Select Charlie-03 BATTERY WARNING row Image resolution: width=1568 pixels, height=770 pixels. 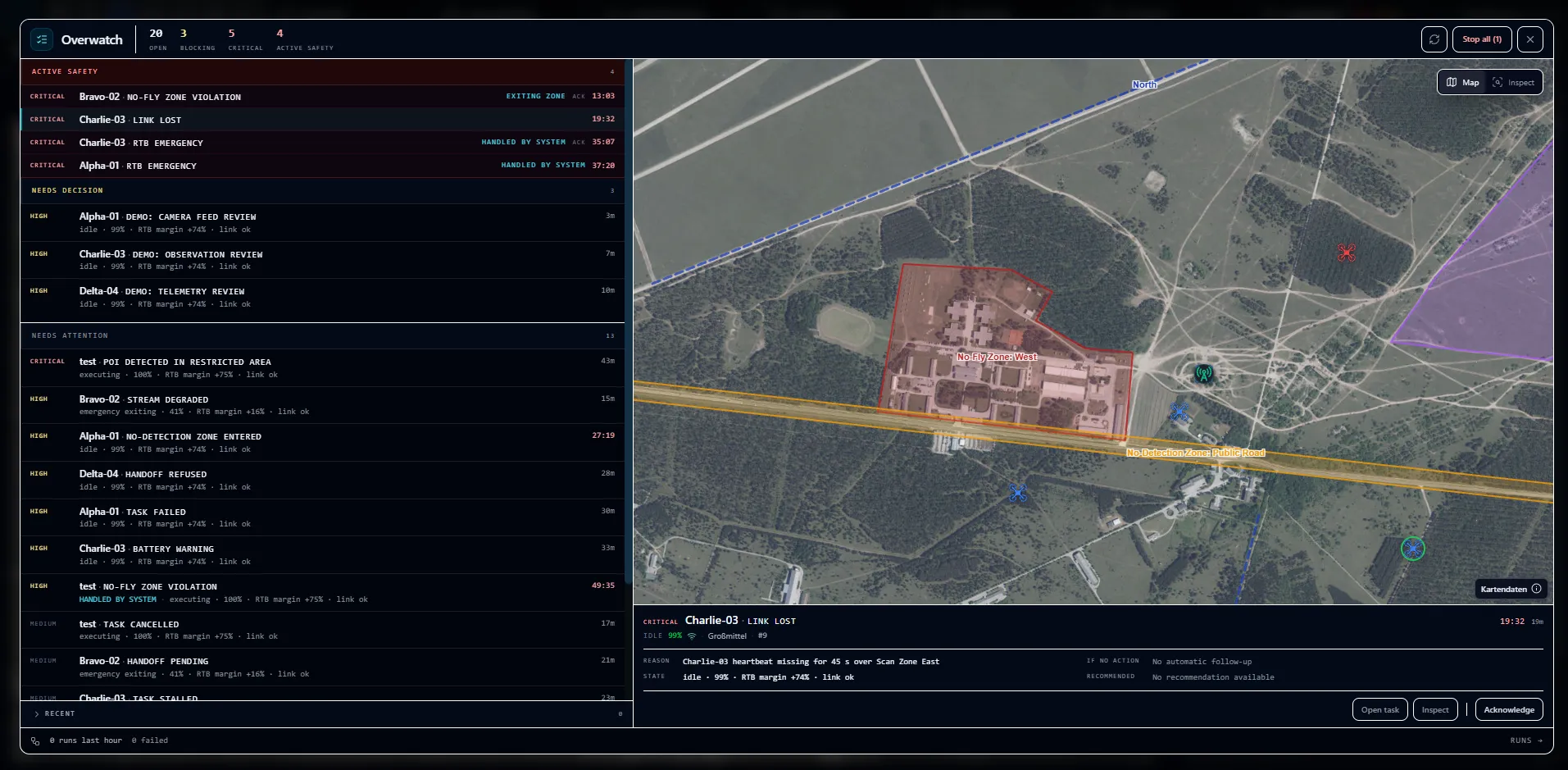[322, 554]
